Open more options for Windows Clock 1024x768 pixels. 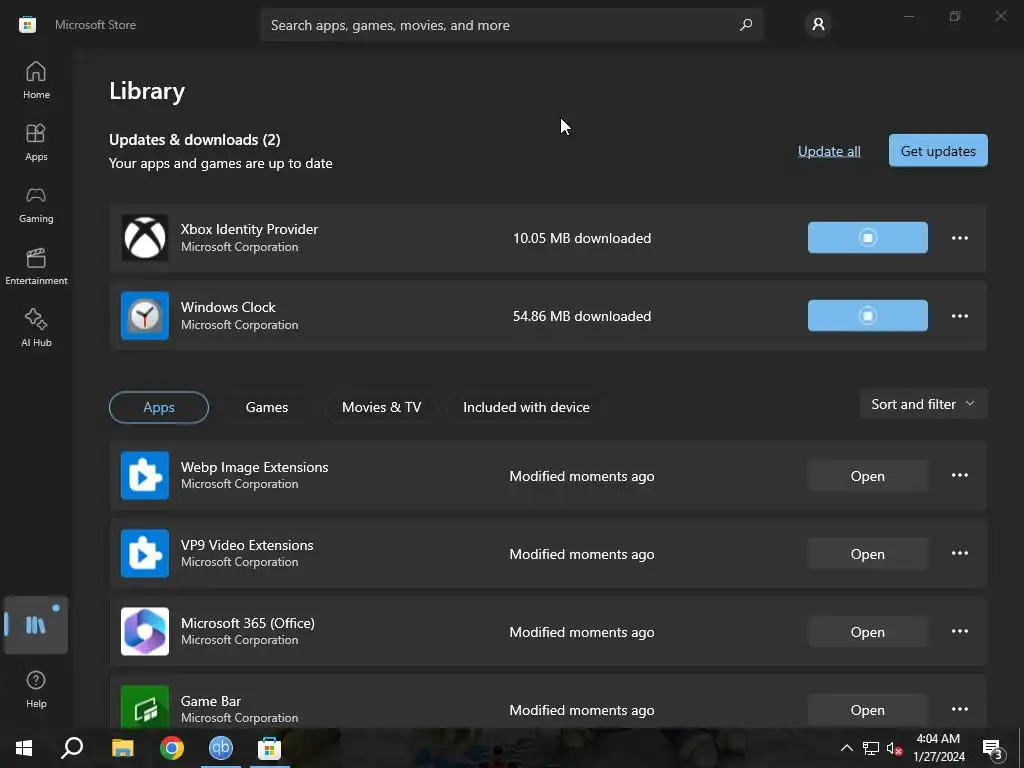[x=959, y=315]
